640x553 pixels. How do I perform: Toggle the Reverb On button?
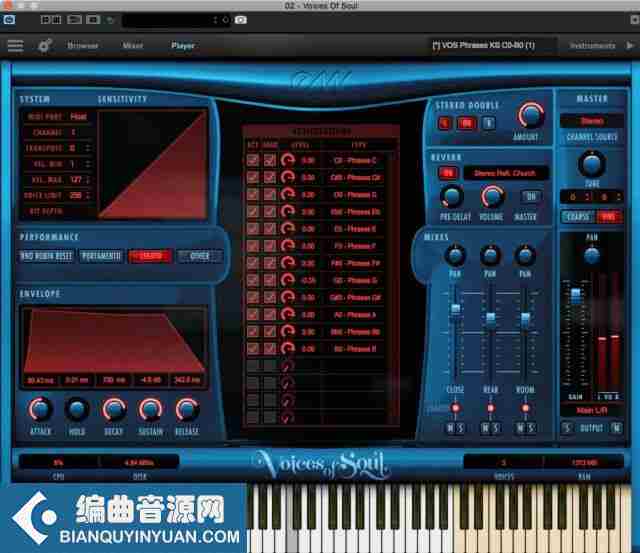click(448, 173)
